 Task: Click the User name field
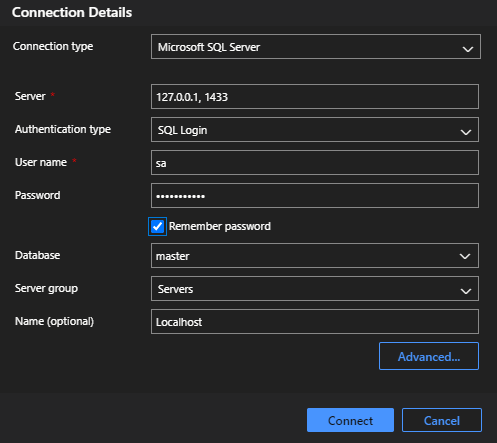click(315, 163)
